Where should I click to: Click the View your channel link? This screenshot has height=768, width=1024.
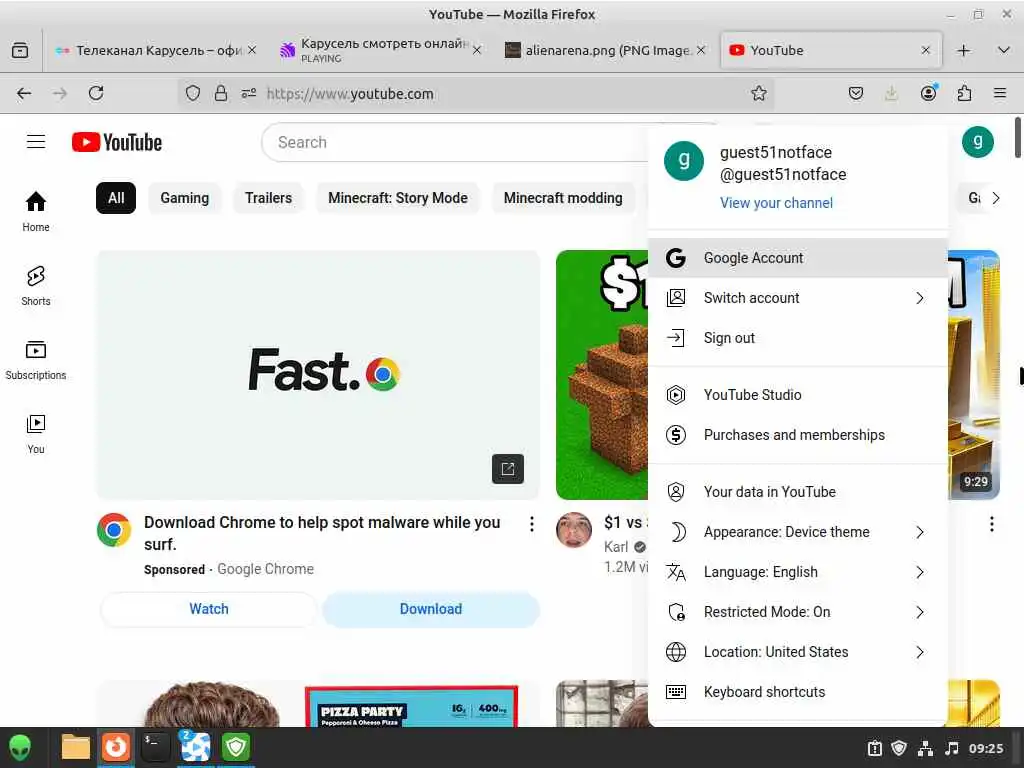776,203
